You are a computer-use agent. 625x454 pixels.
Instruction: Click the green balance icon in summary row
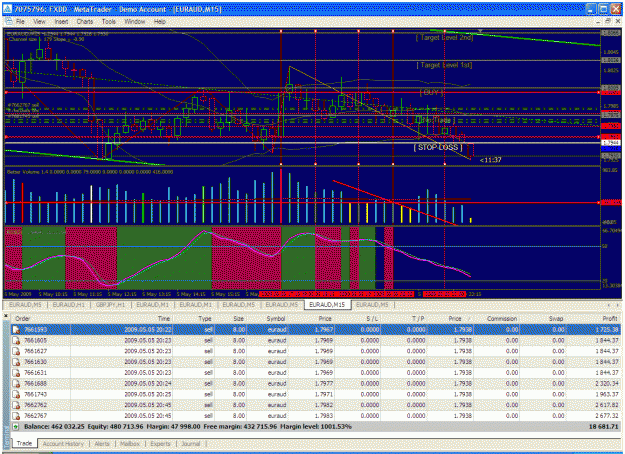click(16, 426)
